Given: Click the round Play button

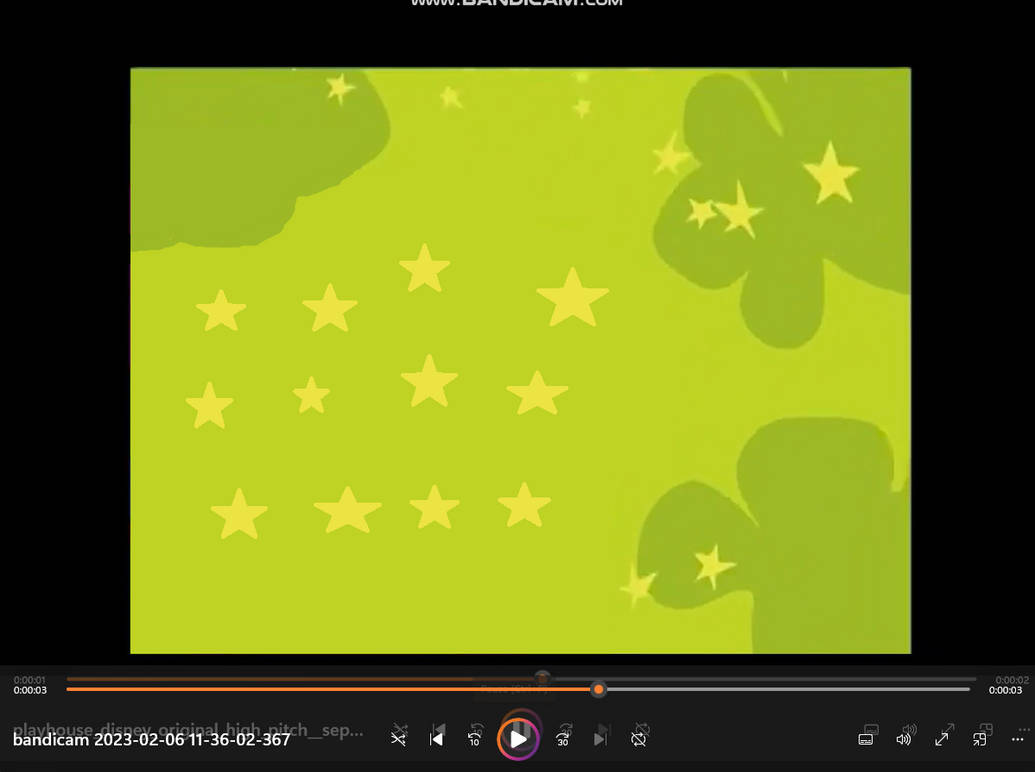Looking at the screenshot, I should (x=518, y=739).
